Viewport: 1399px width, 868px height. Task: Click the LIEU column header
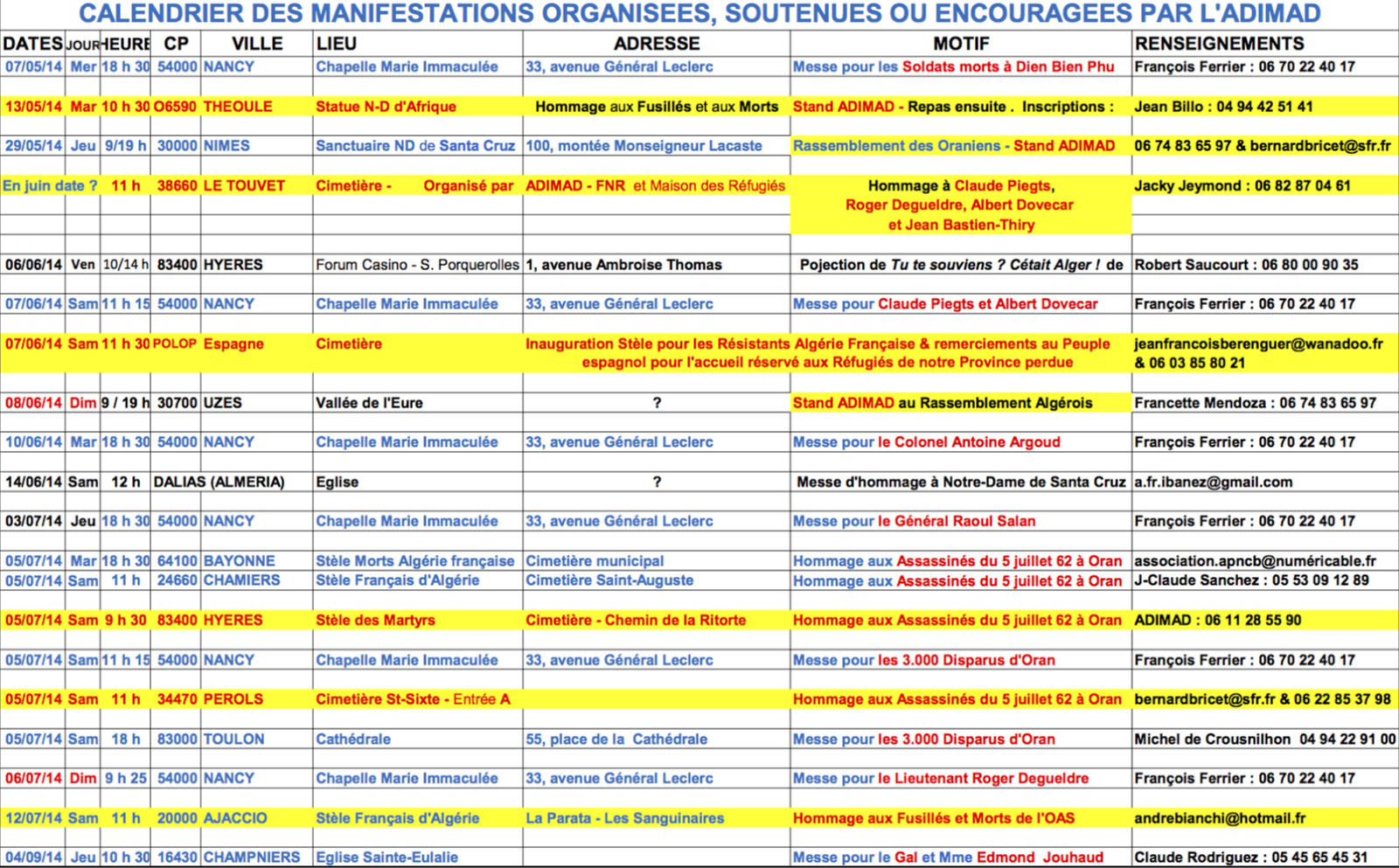coord(337,44)
